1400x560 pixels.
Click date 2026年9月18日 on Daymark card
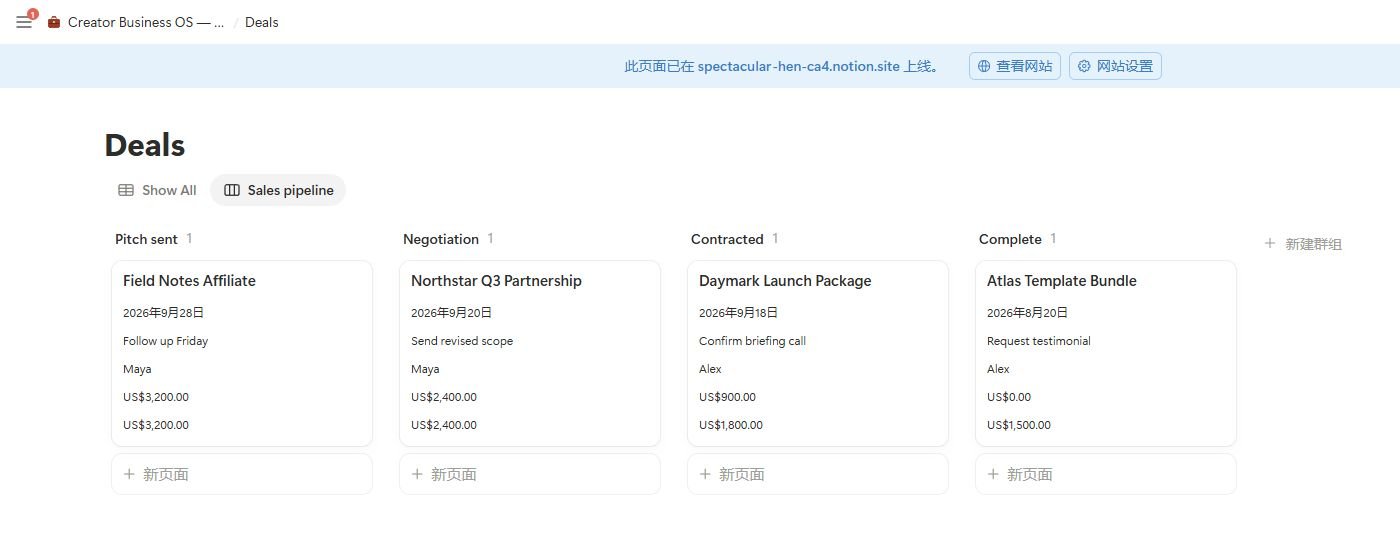tap(739, 313)
